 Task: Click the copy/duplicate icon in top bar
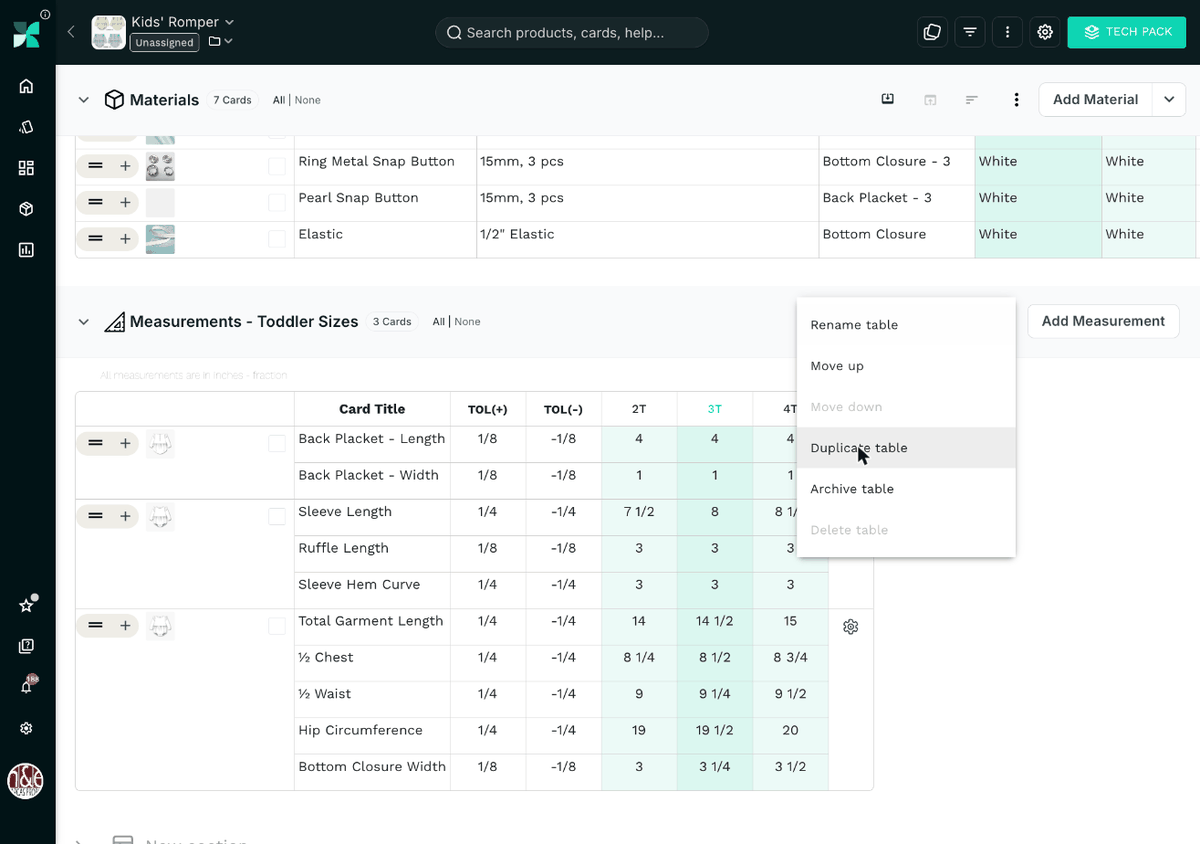pos(932,32)
